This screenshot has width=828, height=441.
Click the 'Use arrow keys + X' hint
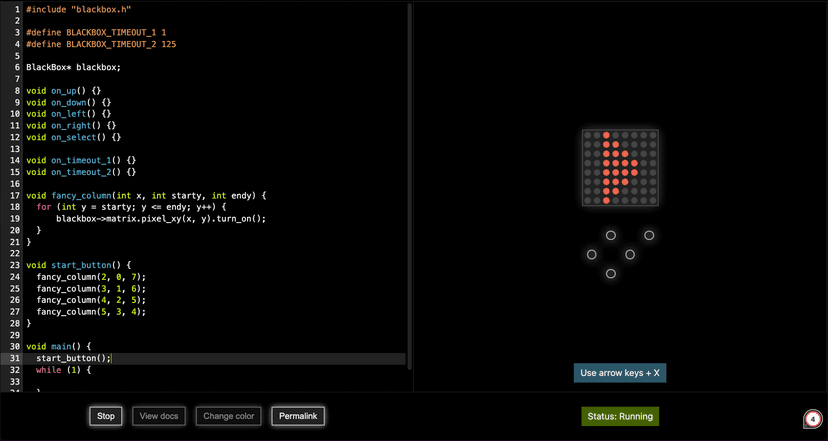point(620,373)
